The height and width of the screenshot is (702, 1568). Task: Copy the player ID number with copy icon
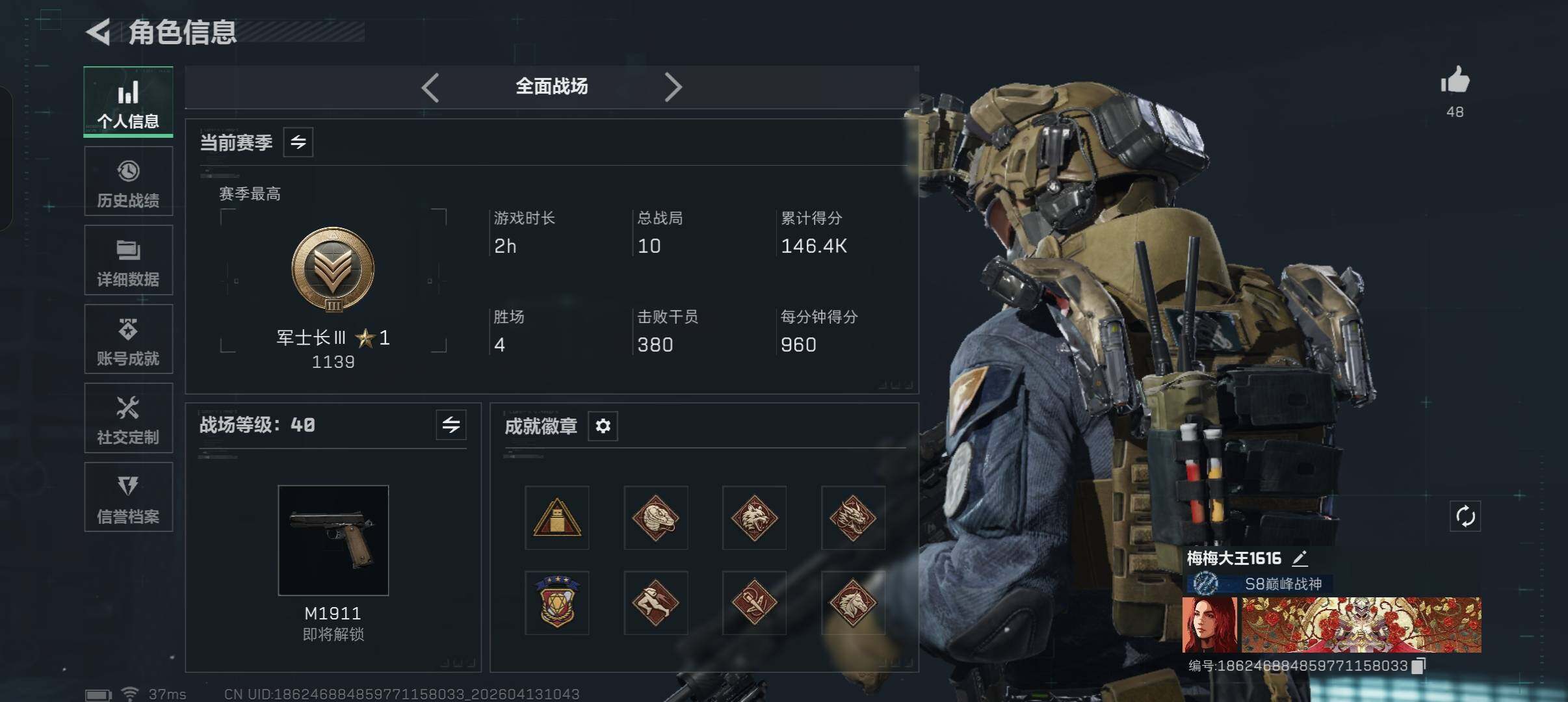click(x=1420, y=666)
